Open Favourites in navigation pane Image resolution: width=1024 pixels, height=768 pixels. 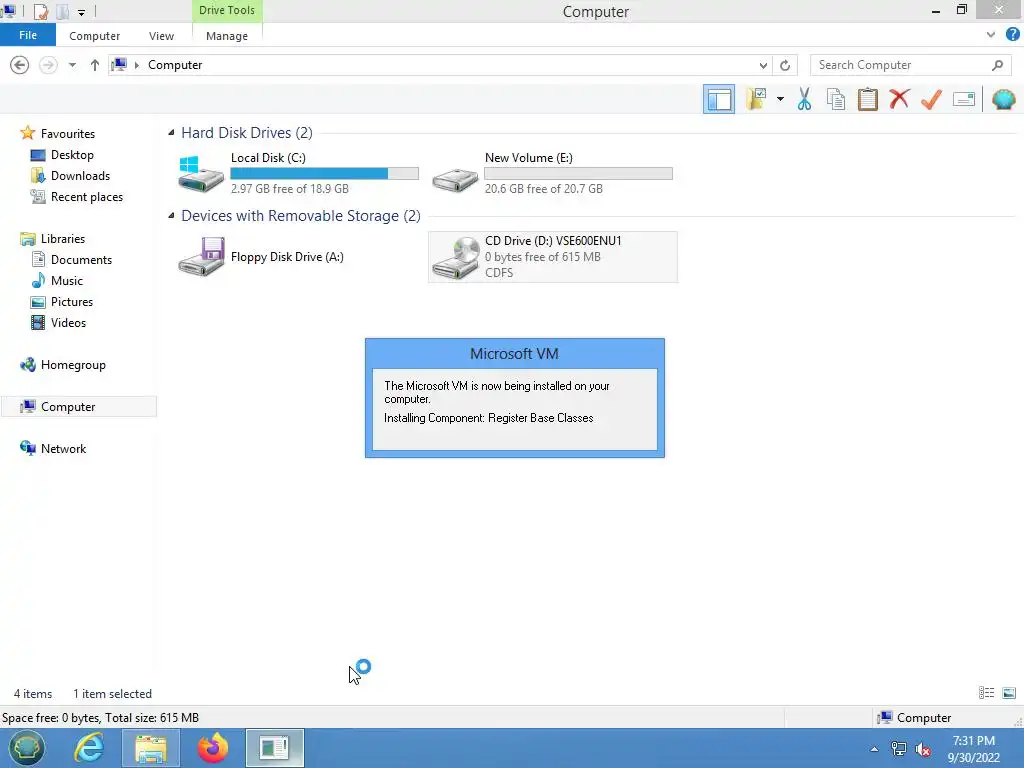pos(67,133)
